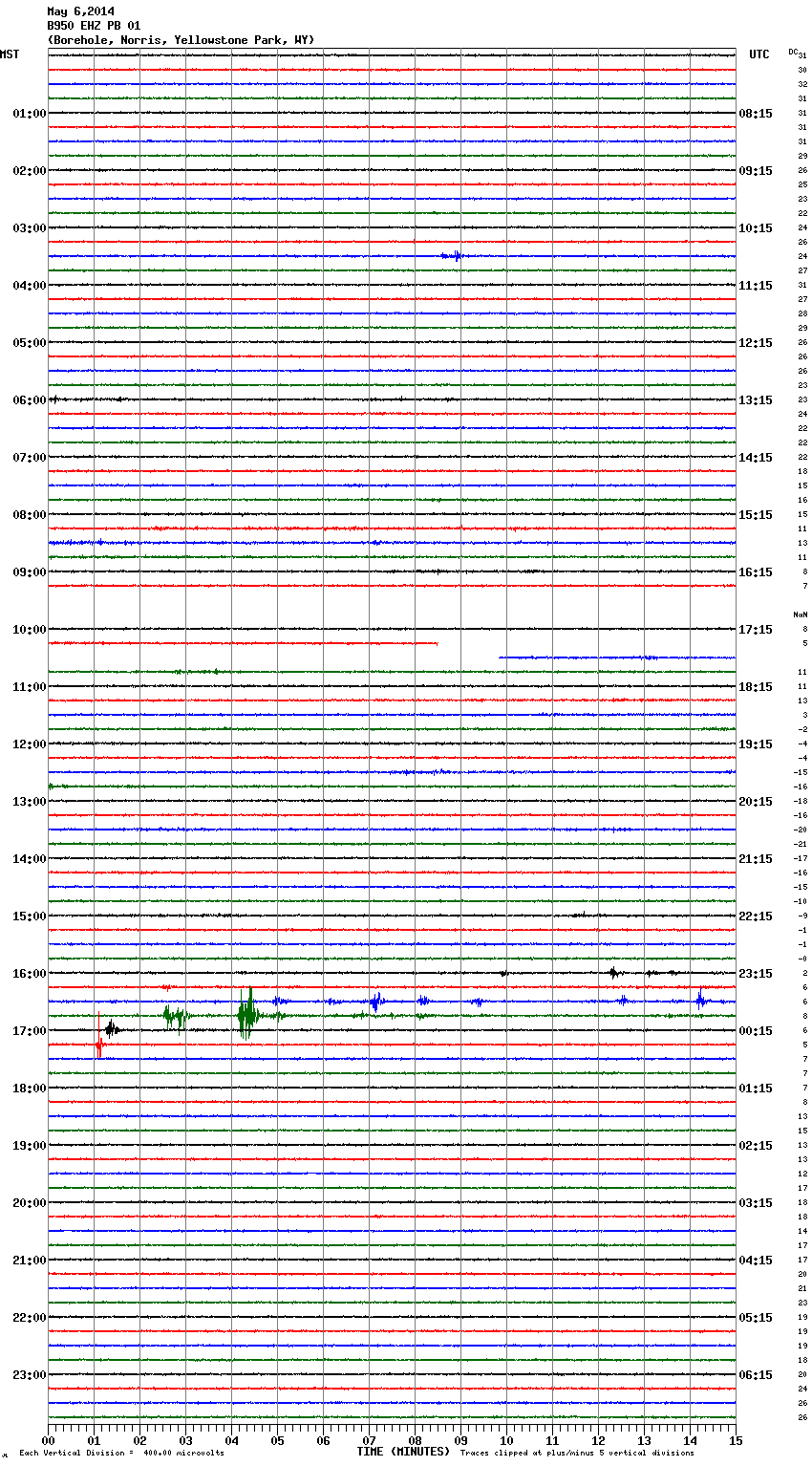Click the MST time zone header
Image resolution: width=812 pixels, height=1466 pixels.
click(10, 54)
